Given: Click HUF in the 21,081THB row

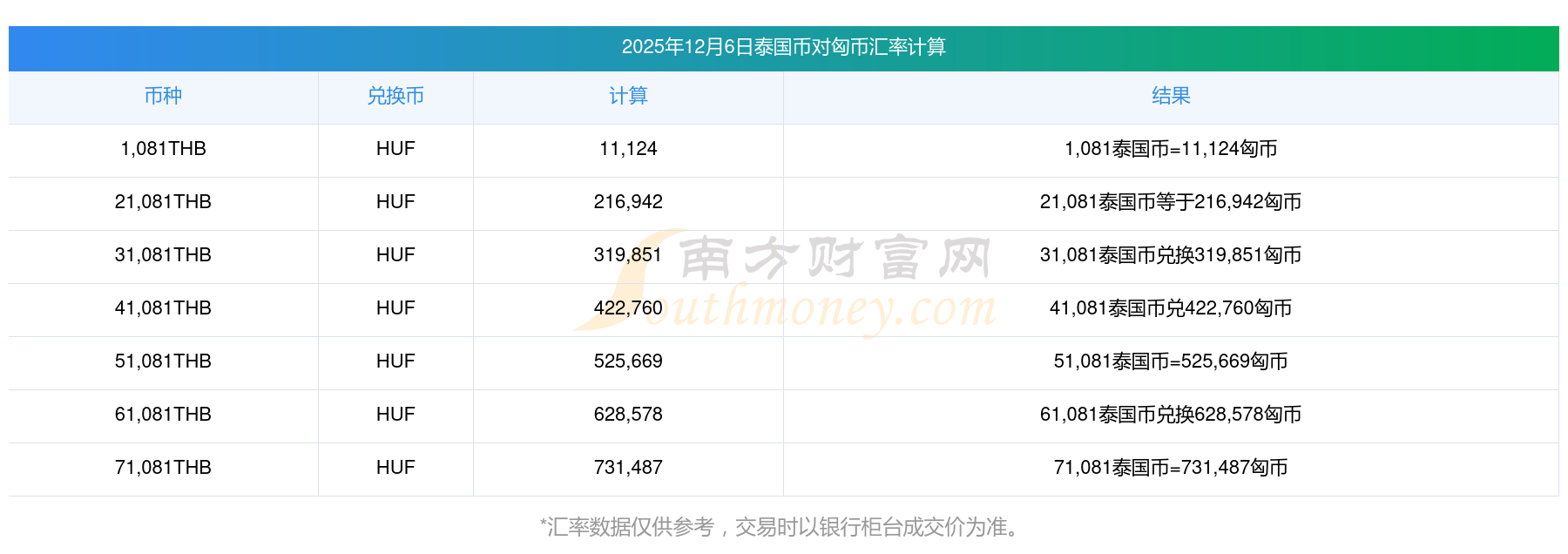Looking at the screenshot, I should [395, 202].
